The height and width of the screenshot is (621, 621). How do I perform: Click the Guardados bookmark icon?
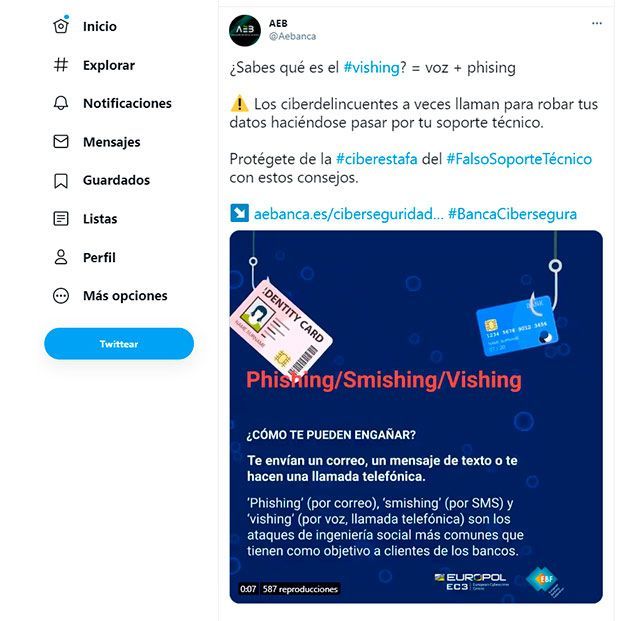61,180
